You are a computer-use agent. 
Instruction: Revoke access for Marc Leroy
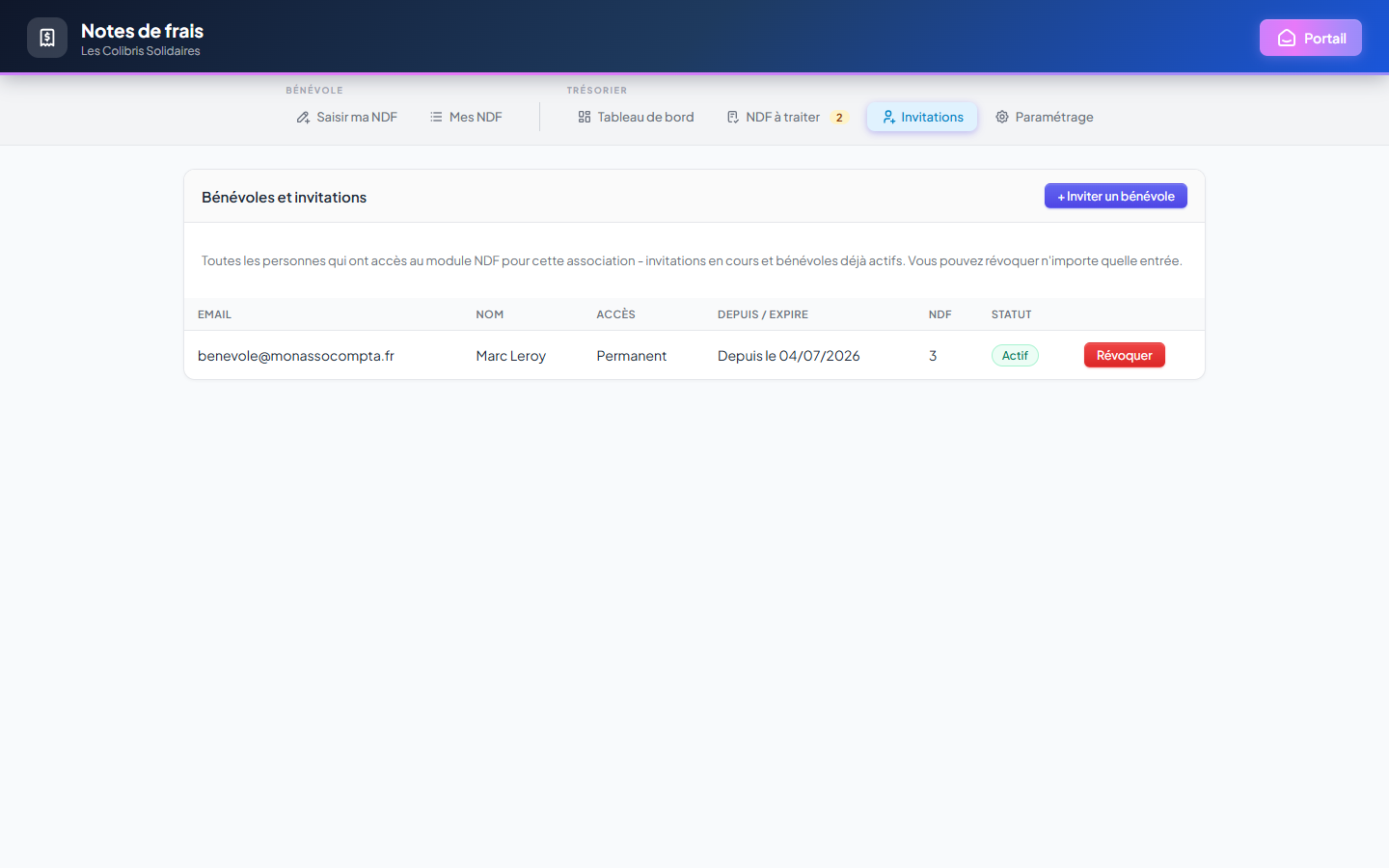(1125, 355)
